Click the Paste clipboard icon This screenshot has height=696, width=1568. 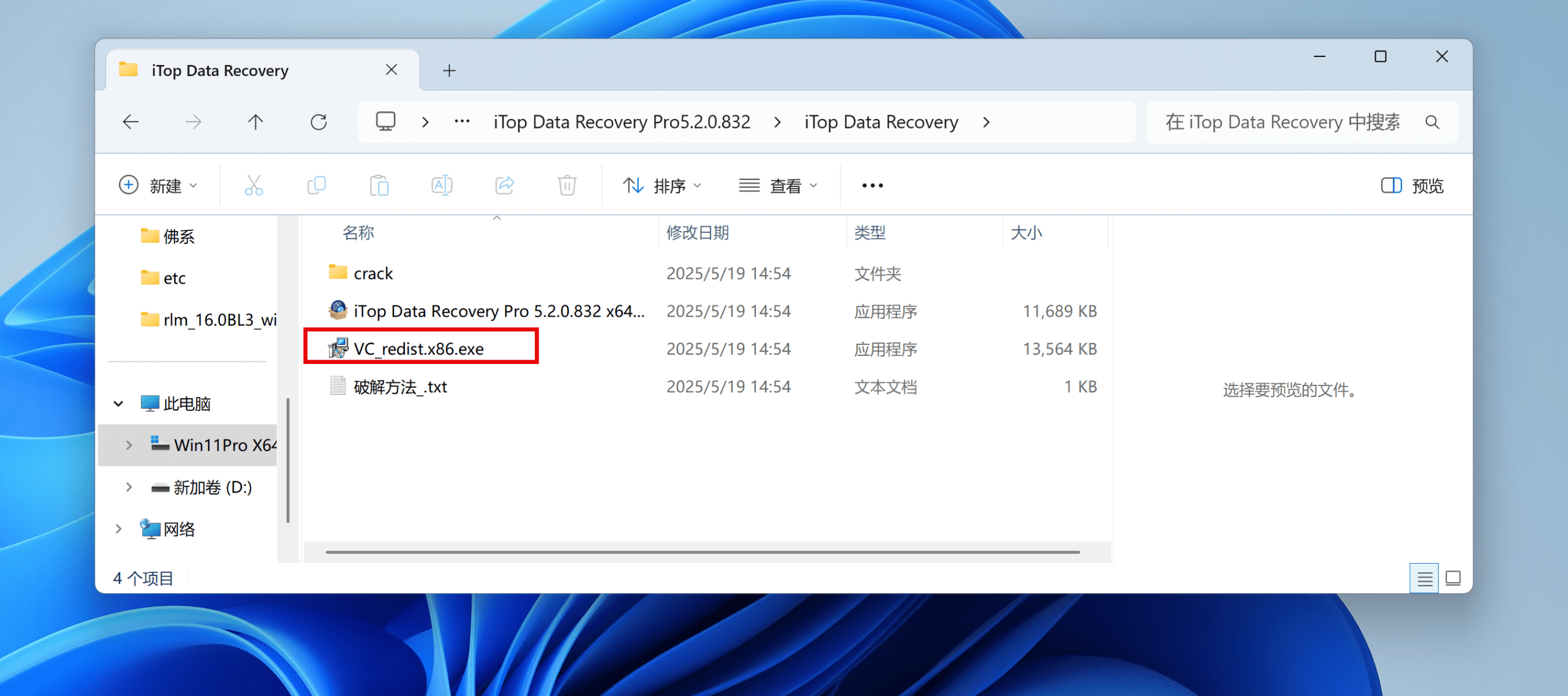(379, 185)
